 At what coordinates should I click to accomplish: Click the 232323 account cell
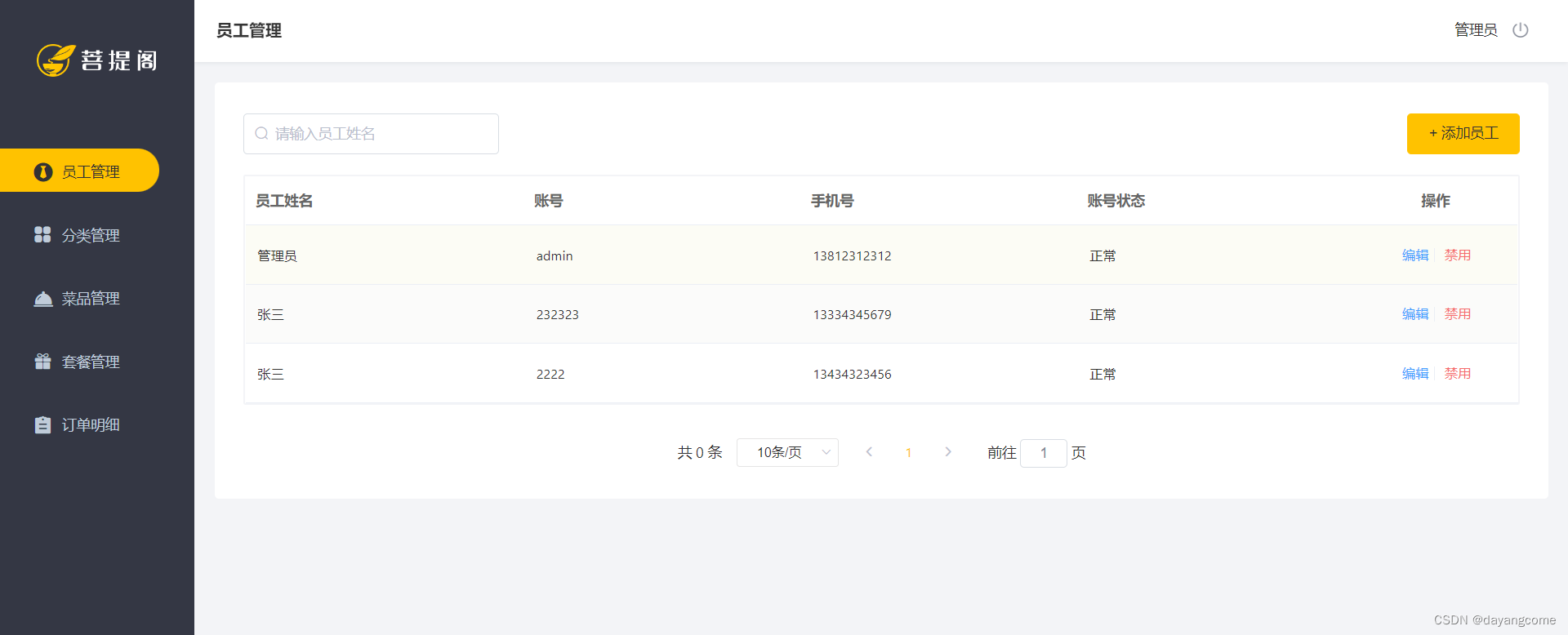(557, 314)
